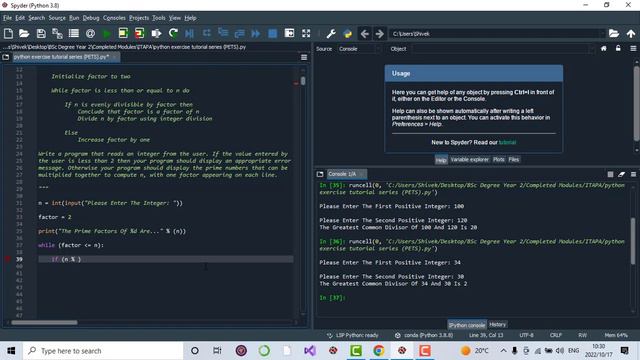Change to parent directory up arrow

(x=631, y=33)
